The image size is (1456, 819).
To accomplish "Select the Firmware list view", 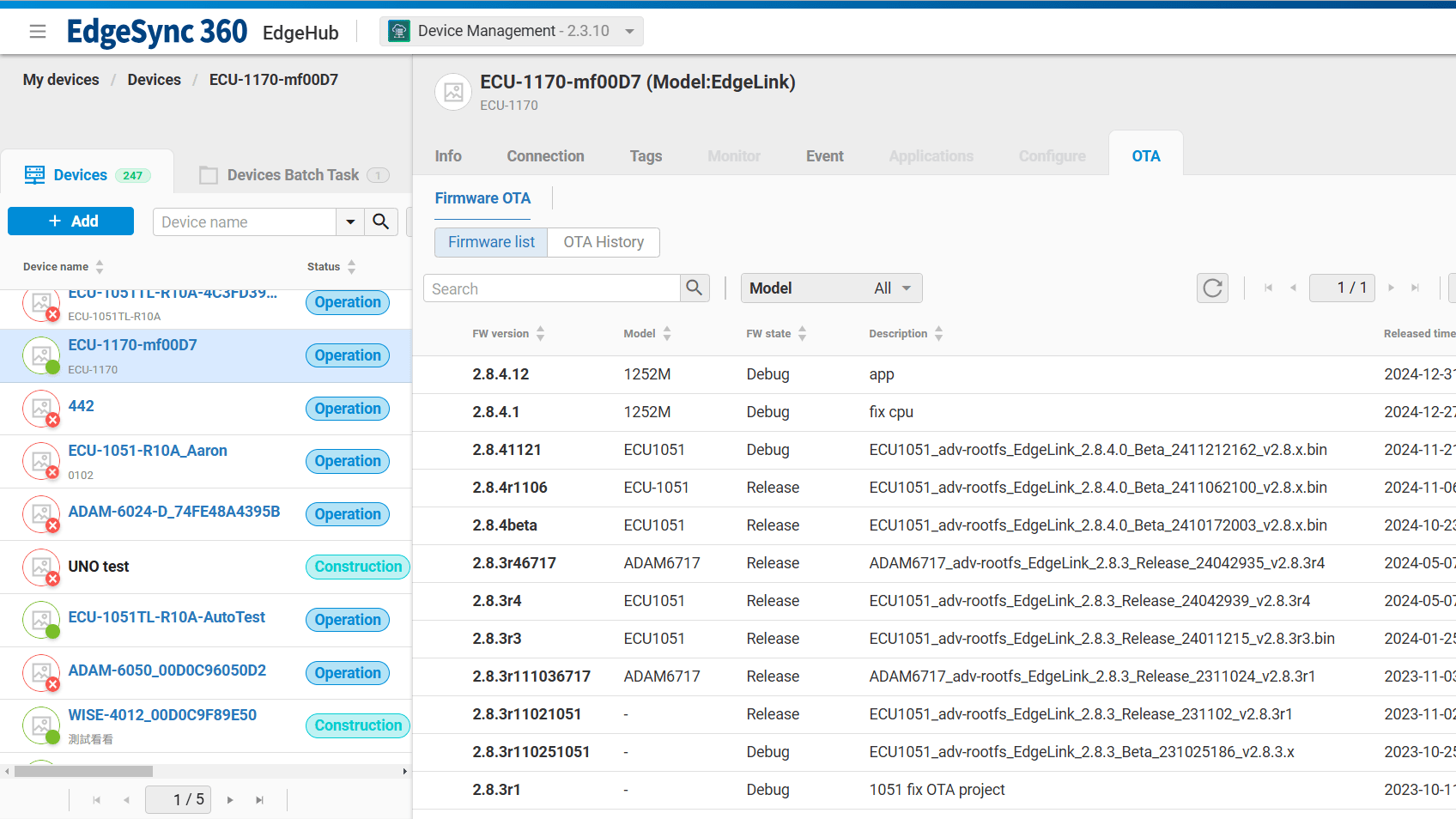I will [x=491, y=242].
